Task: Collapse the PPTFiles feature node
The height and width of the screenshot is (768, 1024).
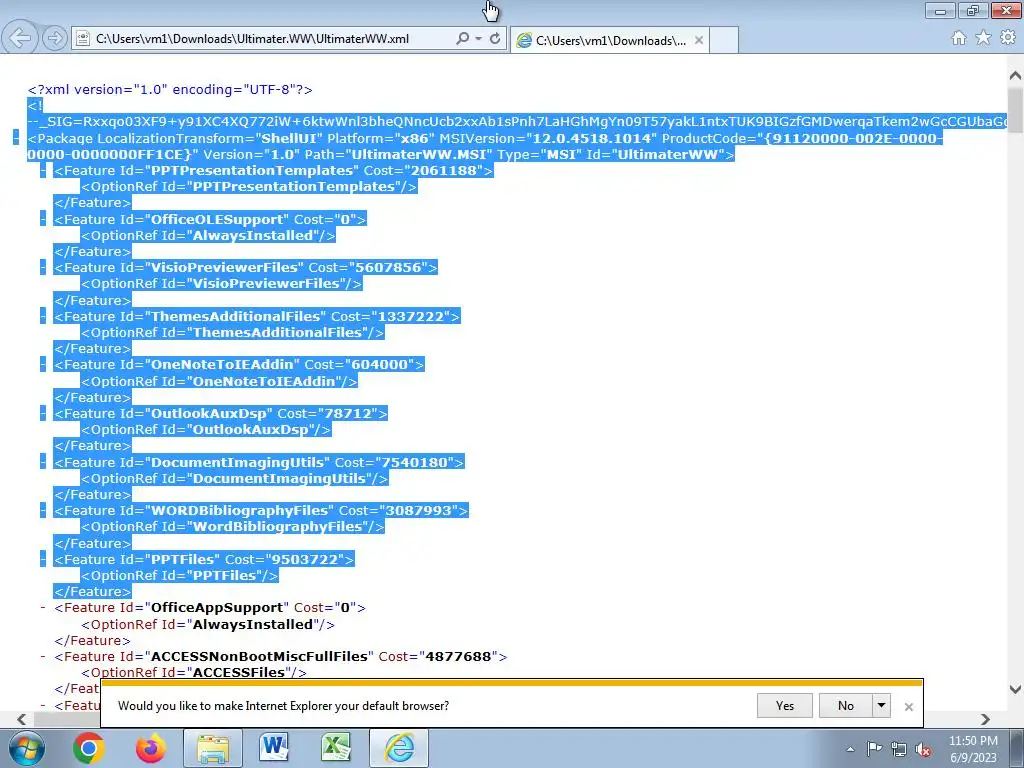Action: pos(43,559)
